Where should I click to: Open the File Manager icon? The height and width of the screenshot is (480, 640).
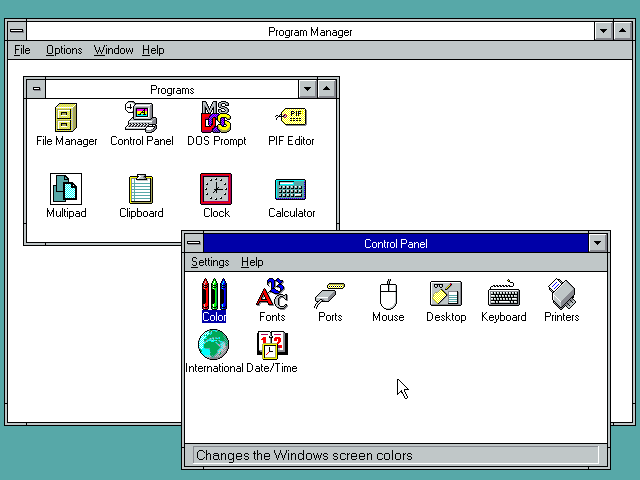coord(66,118)
